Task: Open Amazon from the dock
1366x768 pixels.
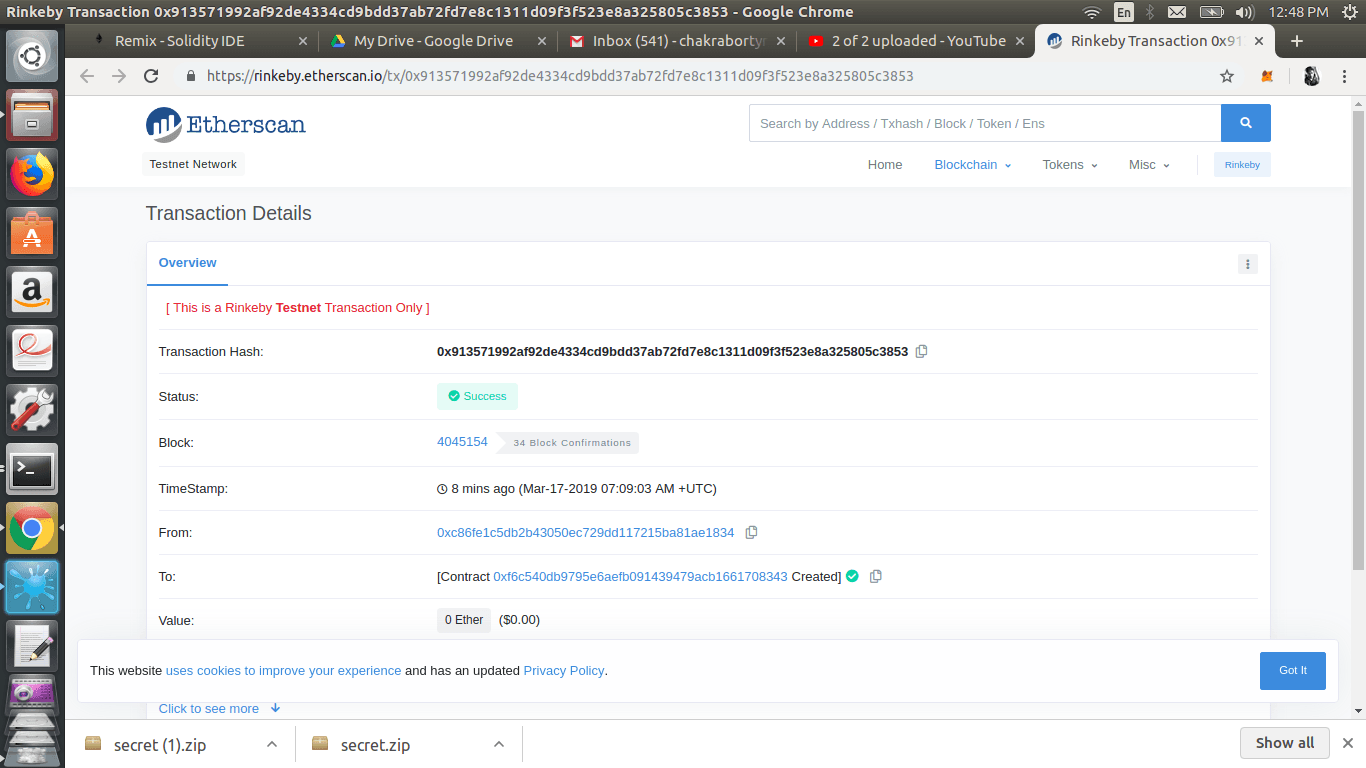Action: (32, 292)
